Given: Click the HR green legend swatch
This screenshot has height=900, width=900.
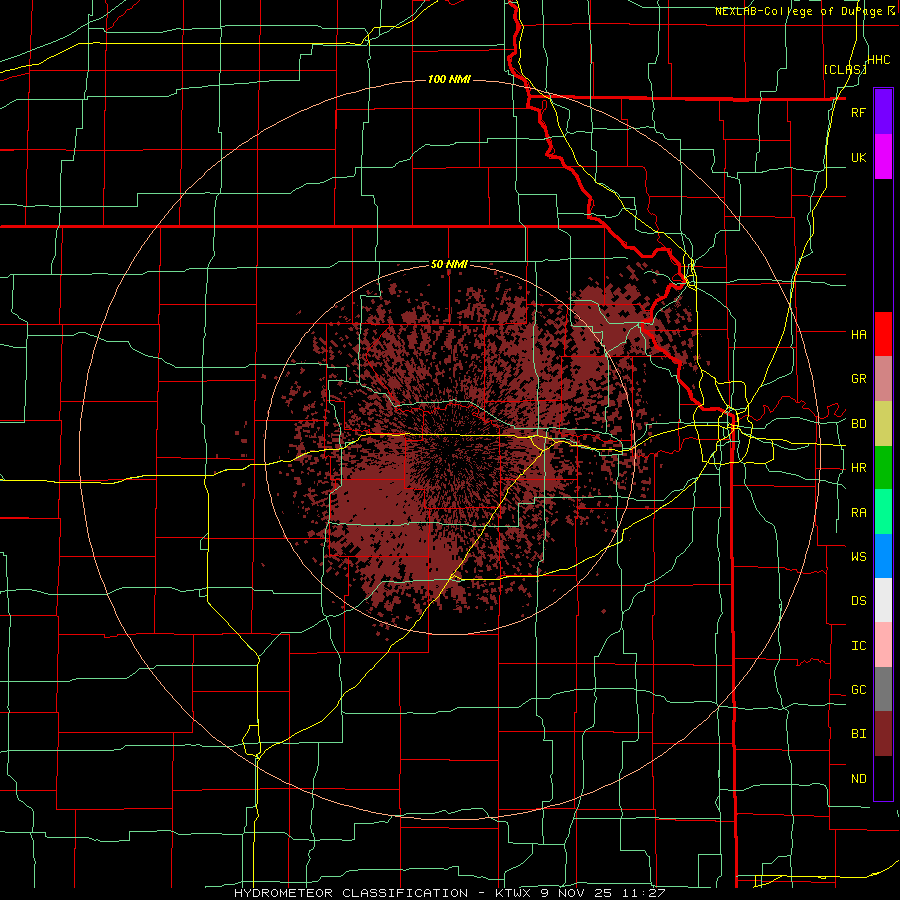Looking at the screenshot, I should coord(883,467).
